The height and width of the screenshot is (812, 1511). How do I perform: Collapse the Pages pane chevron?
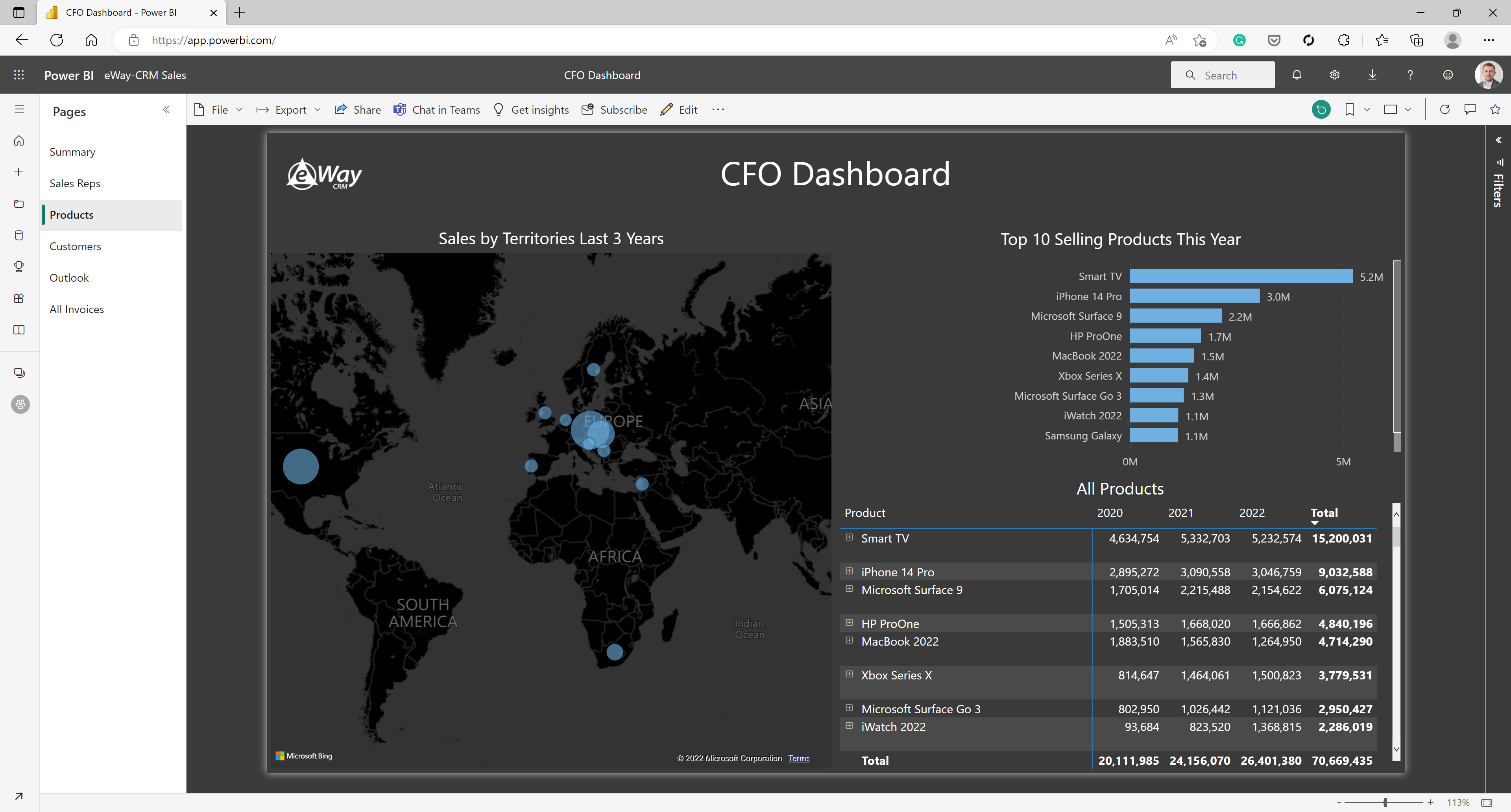[166, 110]
